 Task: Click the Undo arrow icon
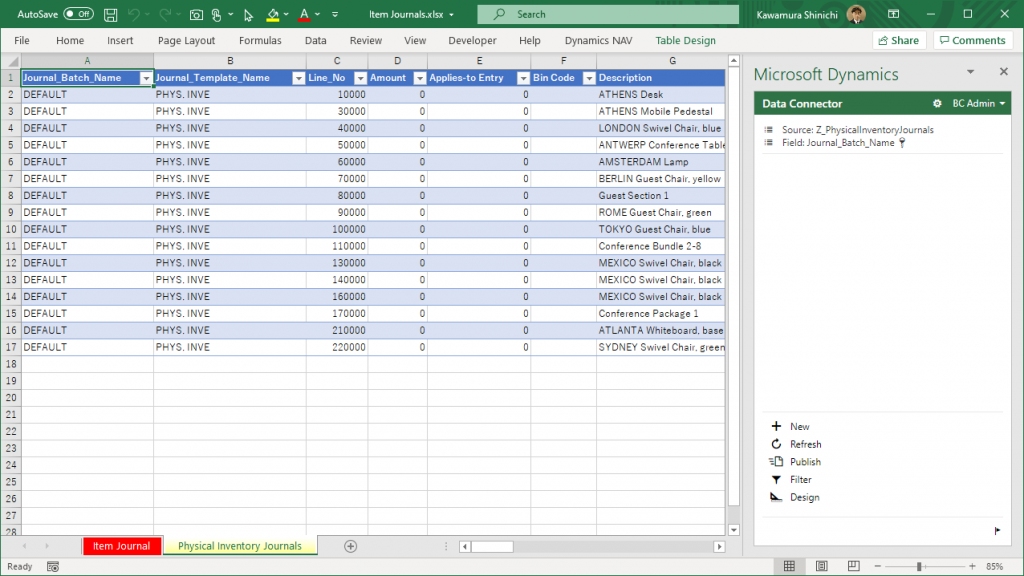134,14
